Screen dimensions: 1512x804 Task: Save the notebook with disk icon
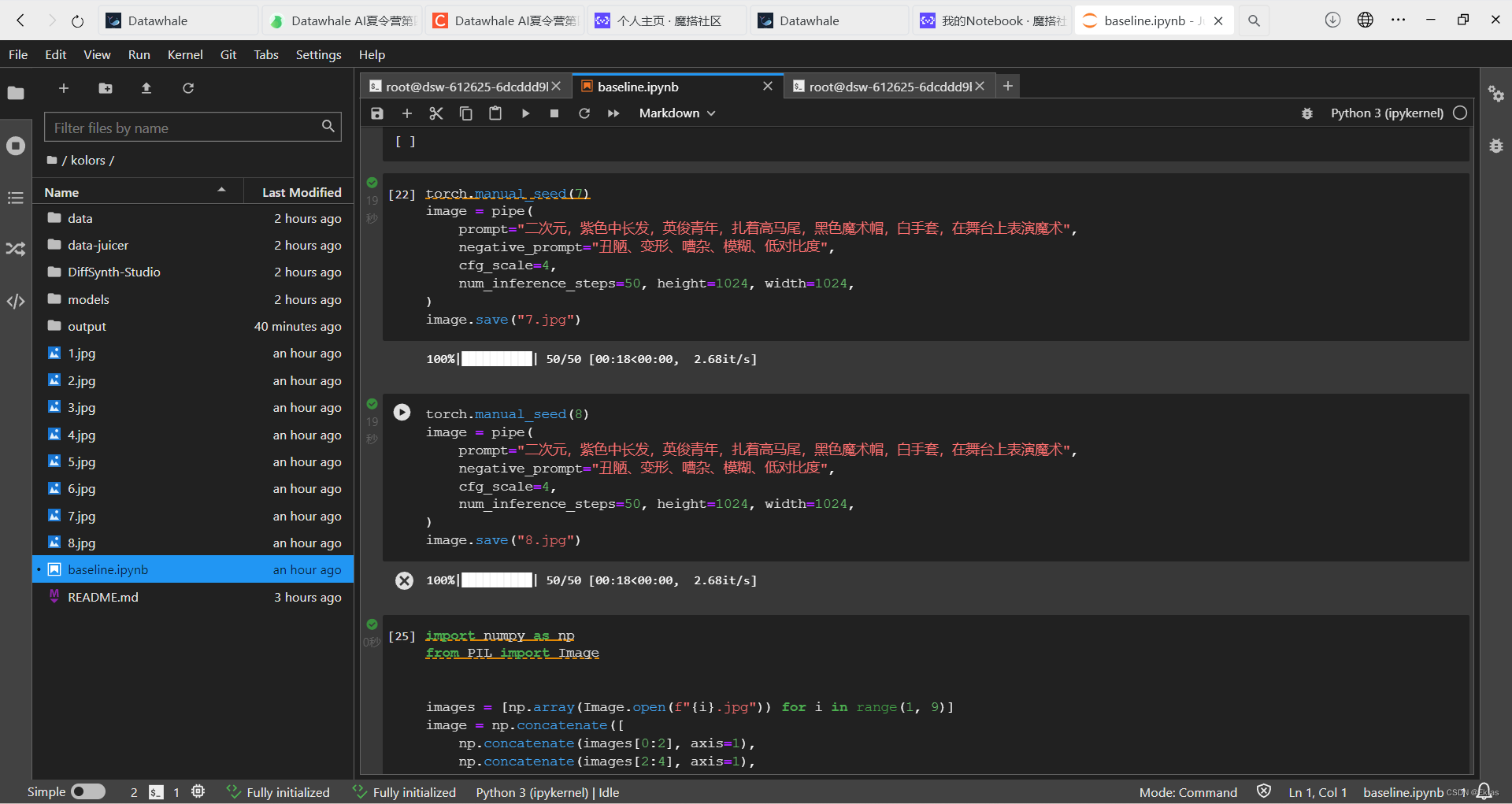tap(377, 113)
